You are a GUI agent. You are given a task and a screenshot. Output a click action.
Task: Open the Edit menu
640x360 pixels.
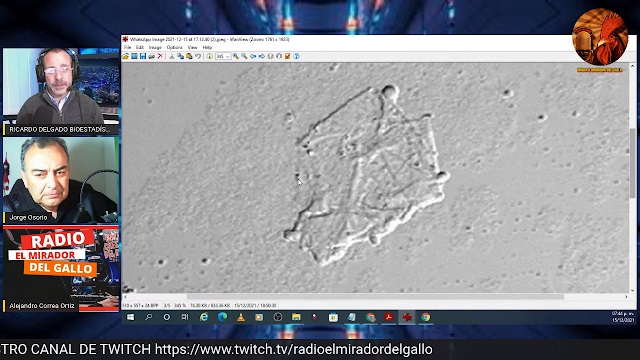coord(140,47)
